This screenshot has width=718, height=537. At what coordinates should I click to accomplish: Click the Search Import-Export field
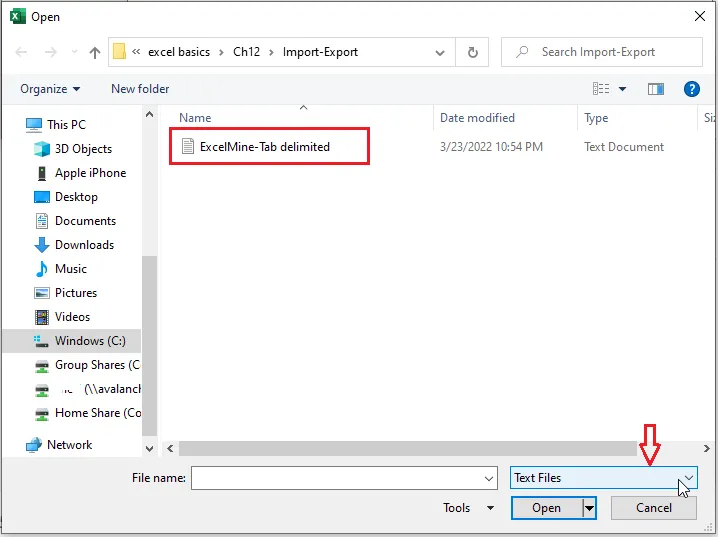602,52
